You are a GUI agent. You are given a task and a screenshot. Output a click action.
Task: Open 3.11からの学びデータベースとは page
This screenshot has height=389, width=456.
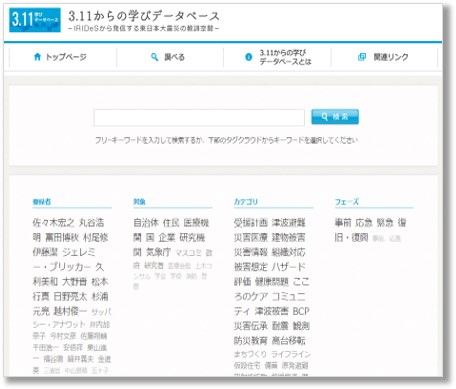[278, 57]
